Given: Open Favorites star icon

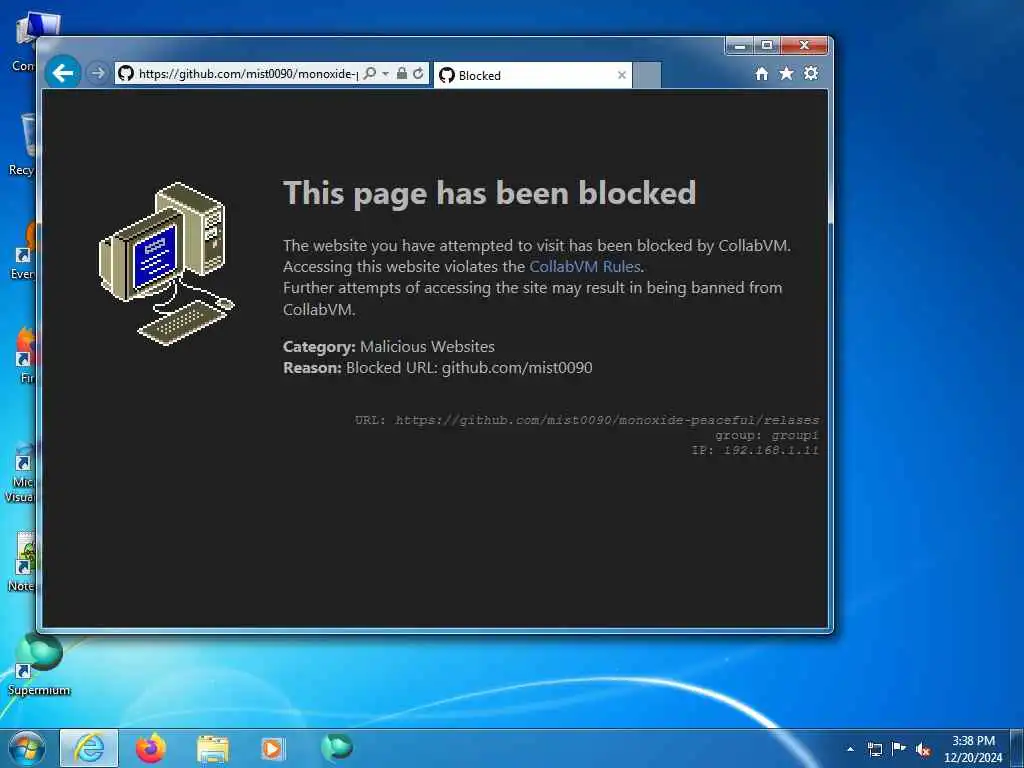Looking at the screenshot, I should (786, 73).
